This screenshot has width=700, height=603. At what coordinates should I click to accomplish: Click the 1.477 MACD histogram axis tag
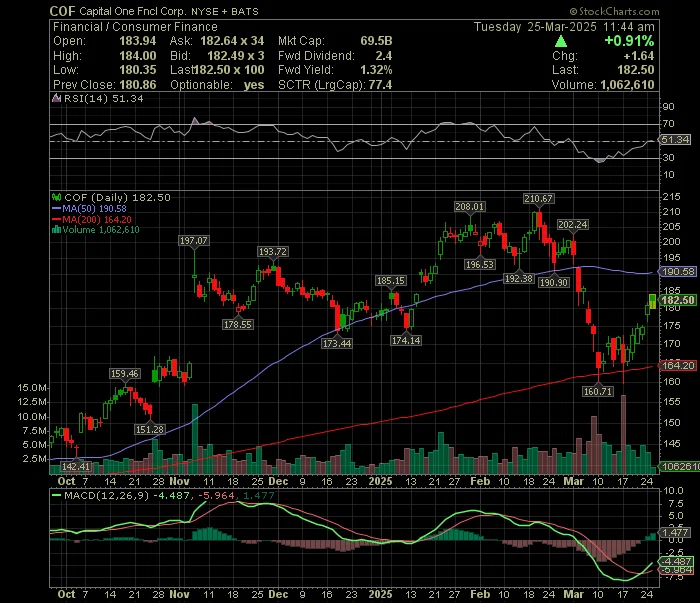675,532
